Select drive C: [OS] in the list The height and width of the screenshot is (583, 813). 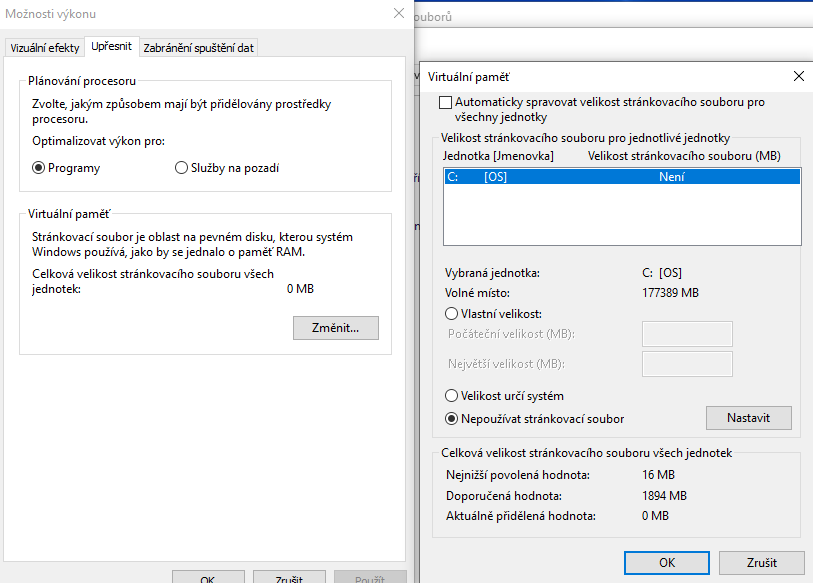pos(621,177)
